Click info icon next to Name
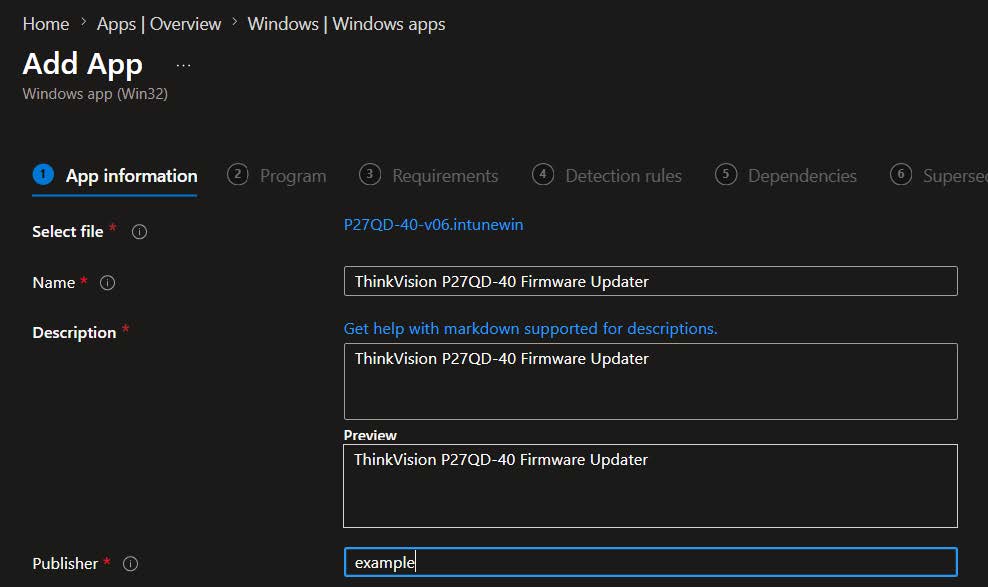988x587 pixels. click(x=108, y=283)
